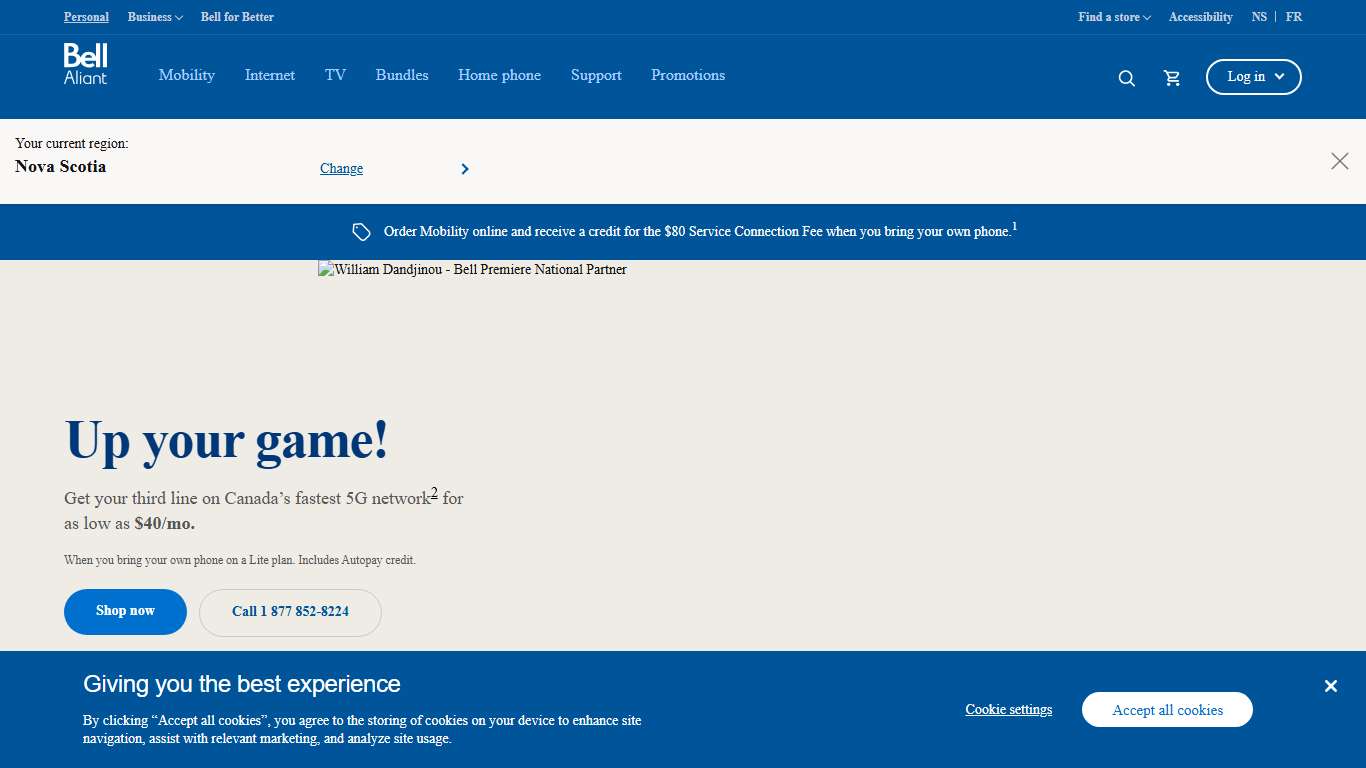Viewport: 1366px width, 768px height.
Task: Open the search on the navigation bar
Action: (x=1126, y=77)
